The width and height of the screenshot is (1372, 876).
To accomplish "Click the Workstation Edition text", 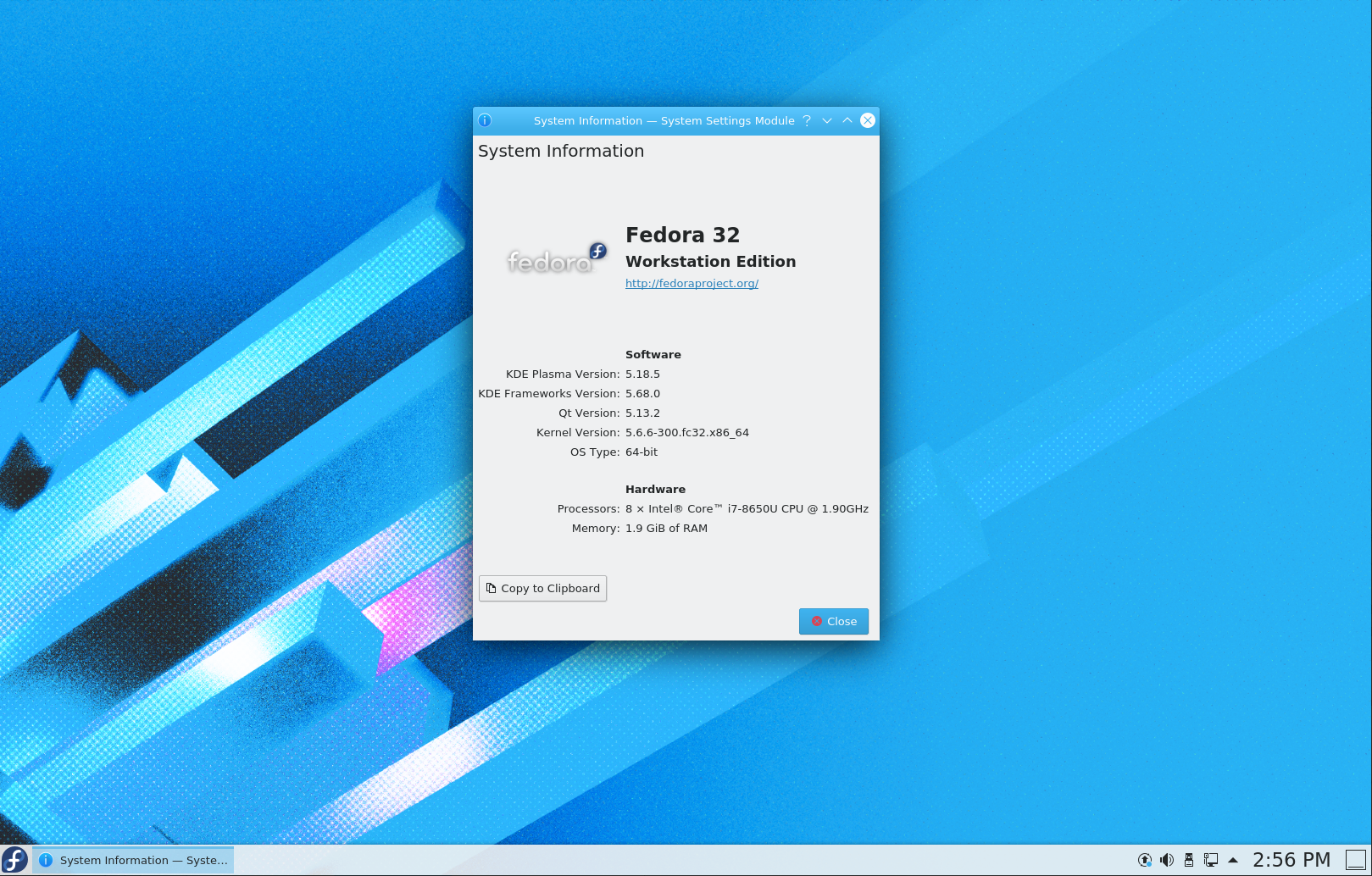I will 710,261.
